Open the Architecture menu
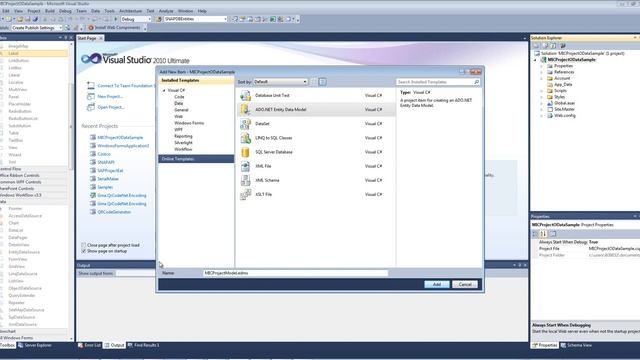 tap(130, 11)
